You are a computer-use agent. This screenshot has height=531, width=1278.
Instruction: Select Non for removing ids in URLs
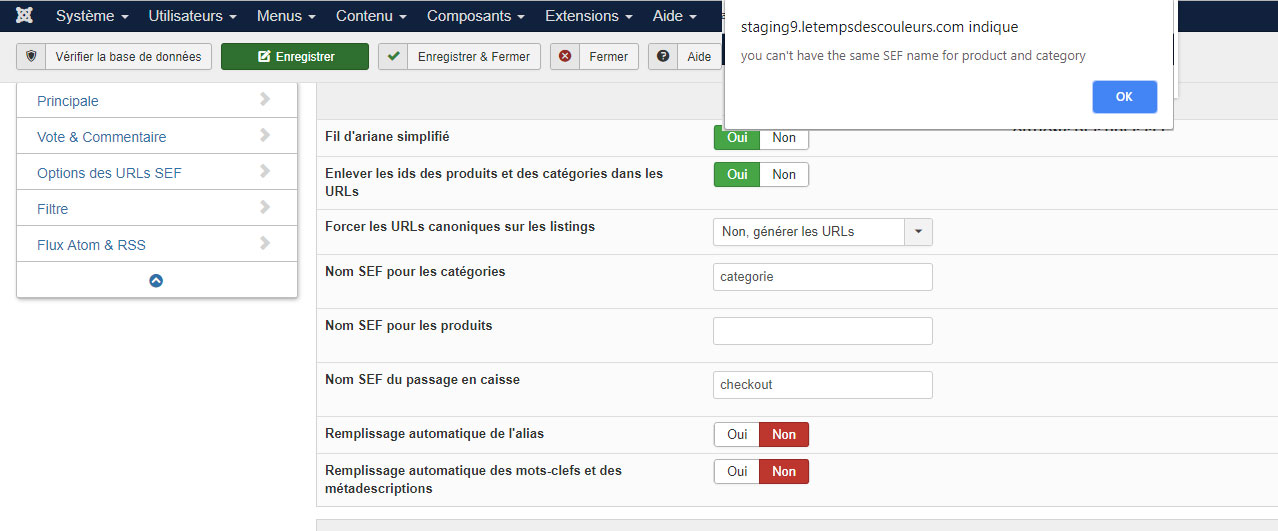pos(784,175)
